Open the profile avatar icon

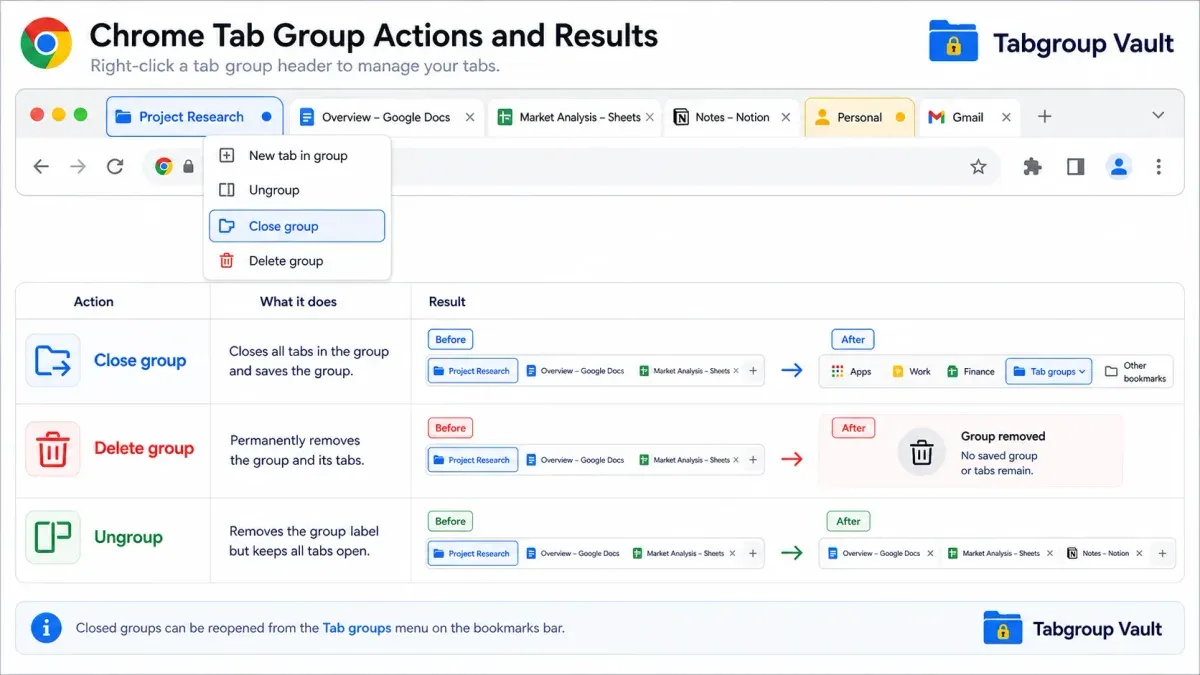click(x=1119, y=167)
